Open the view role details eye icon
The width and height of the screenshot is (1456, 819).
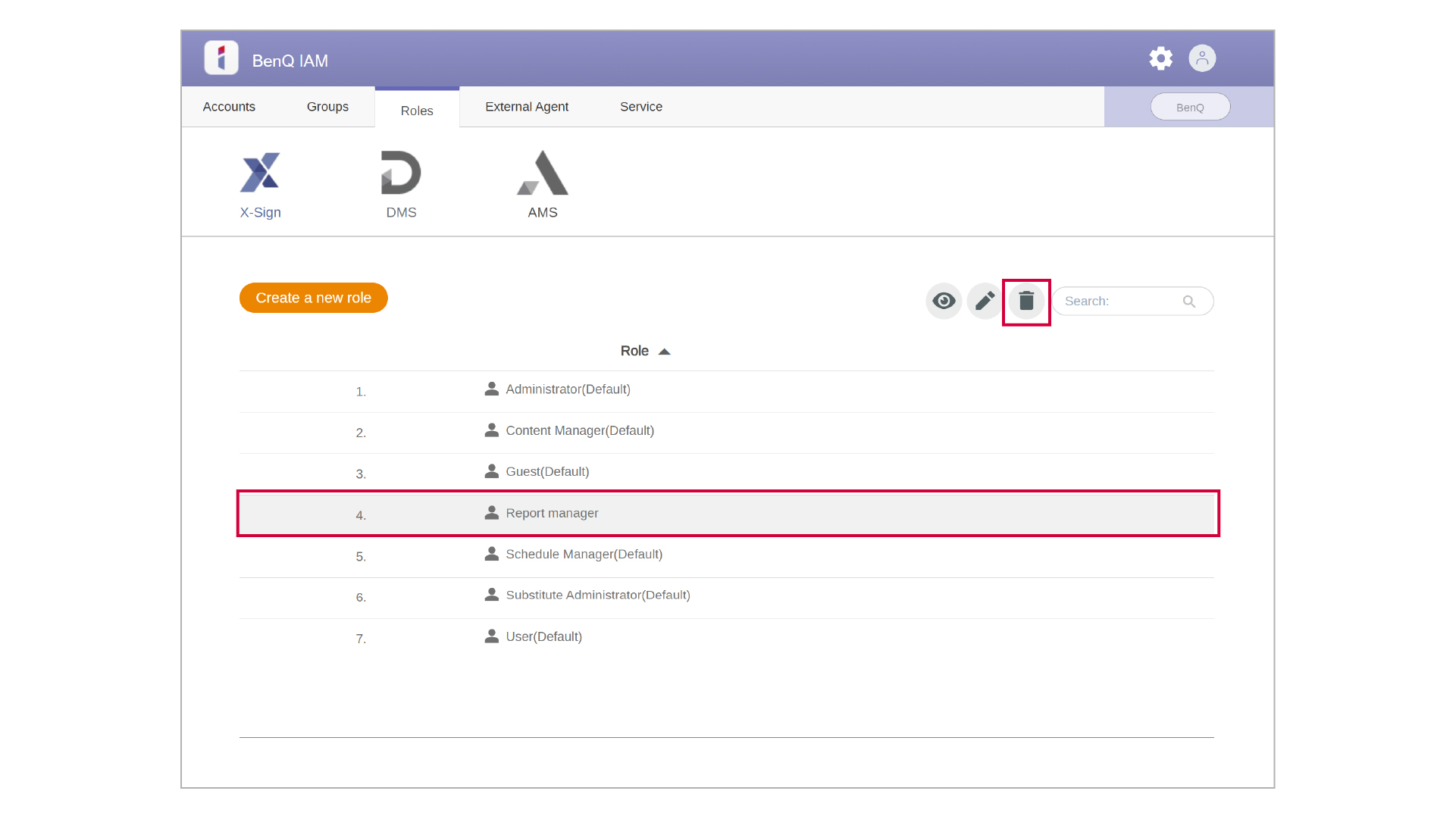click(943, 301)
